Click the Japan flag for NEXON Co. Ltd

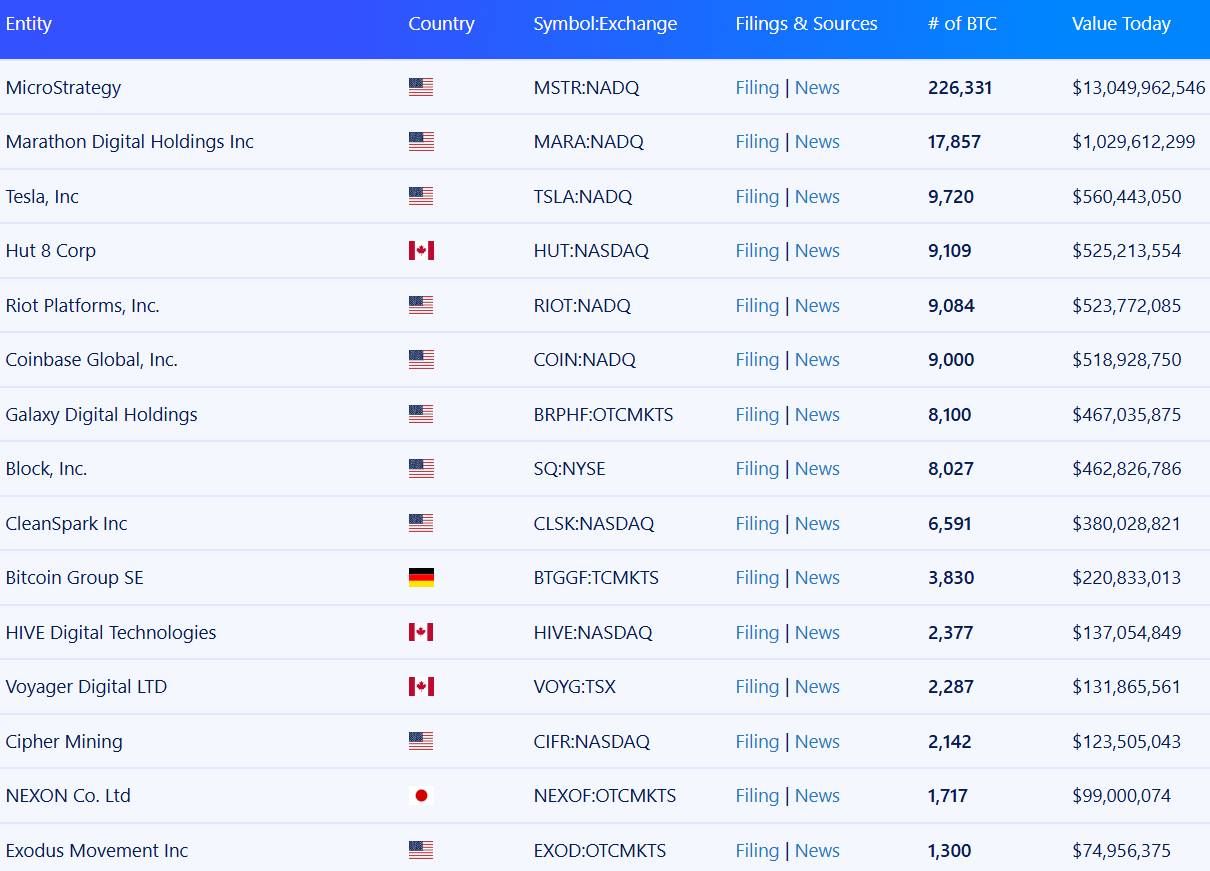click(421, 795)
